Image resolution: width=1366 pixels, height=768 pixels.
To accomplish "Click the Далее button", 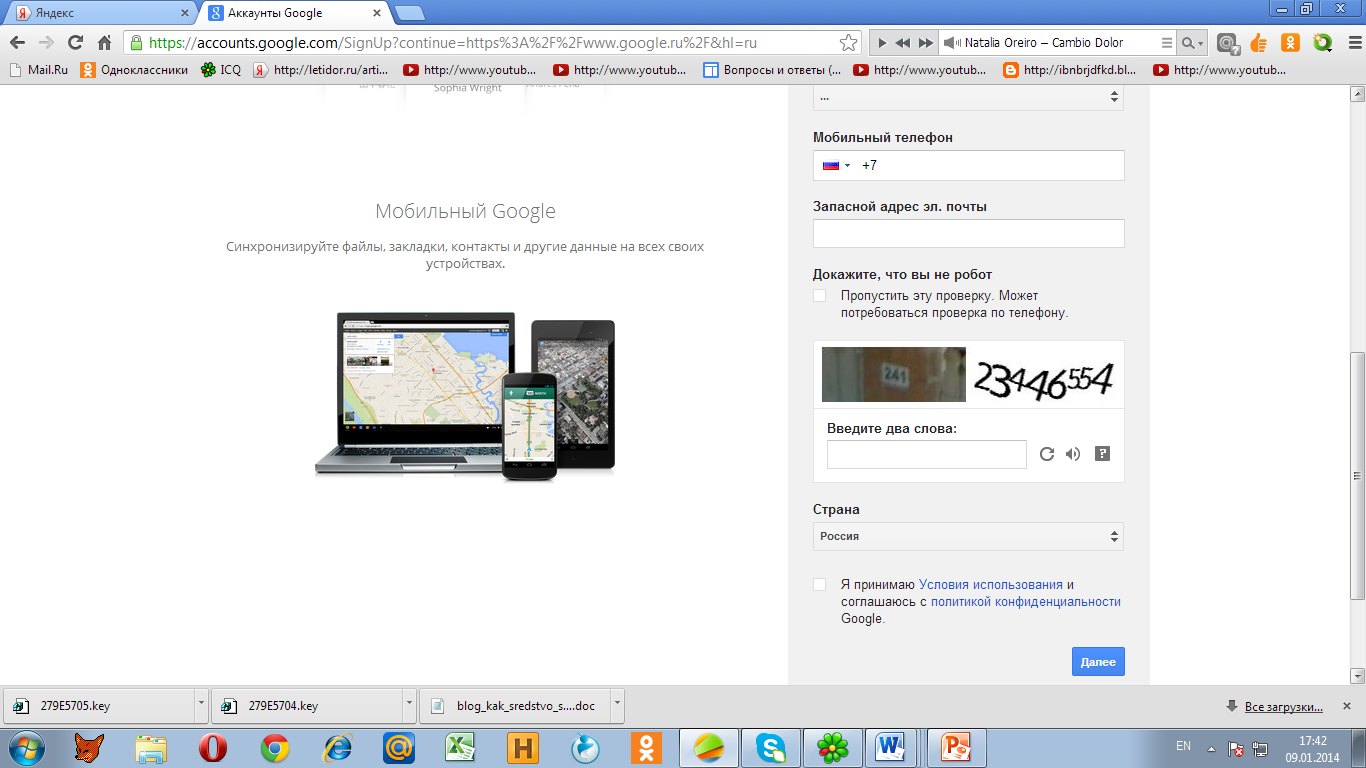I will tap(1098, 662).
